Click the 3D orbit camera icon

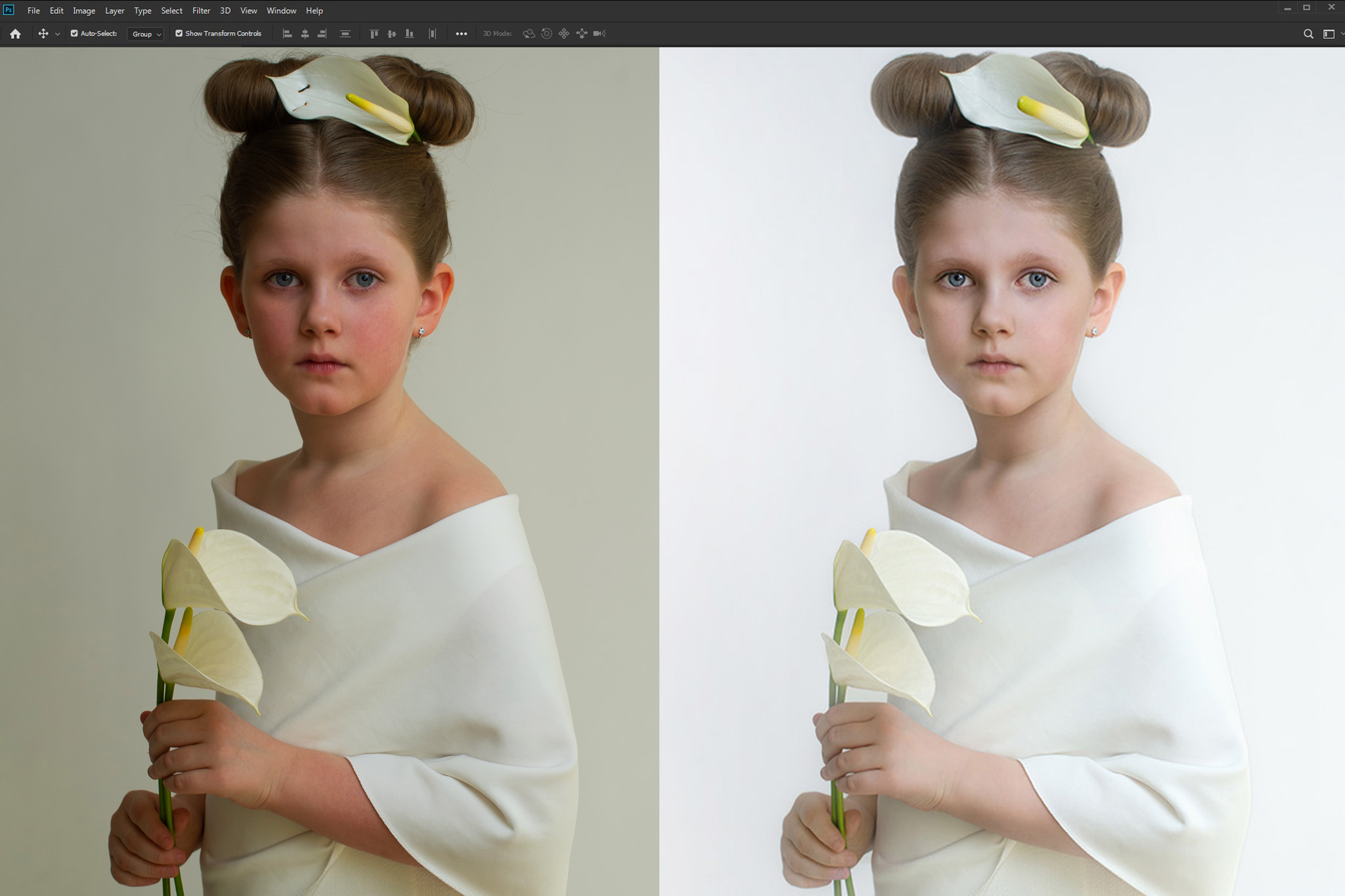pos(529,33)
